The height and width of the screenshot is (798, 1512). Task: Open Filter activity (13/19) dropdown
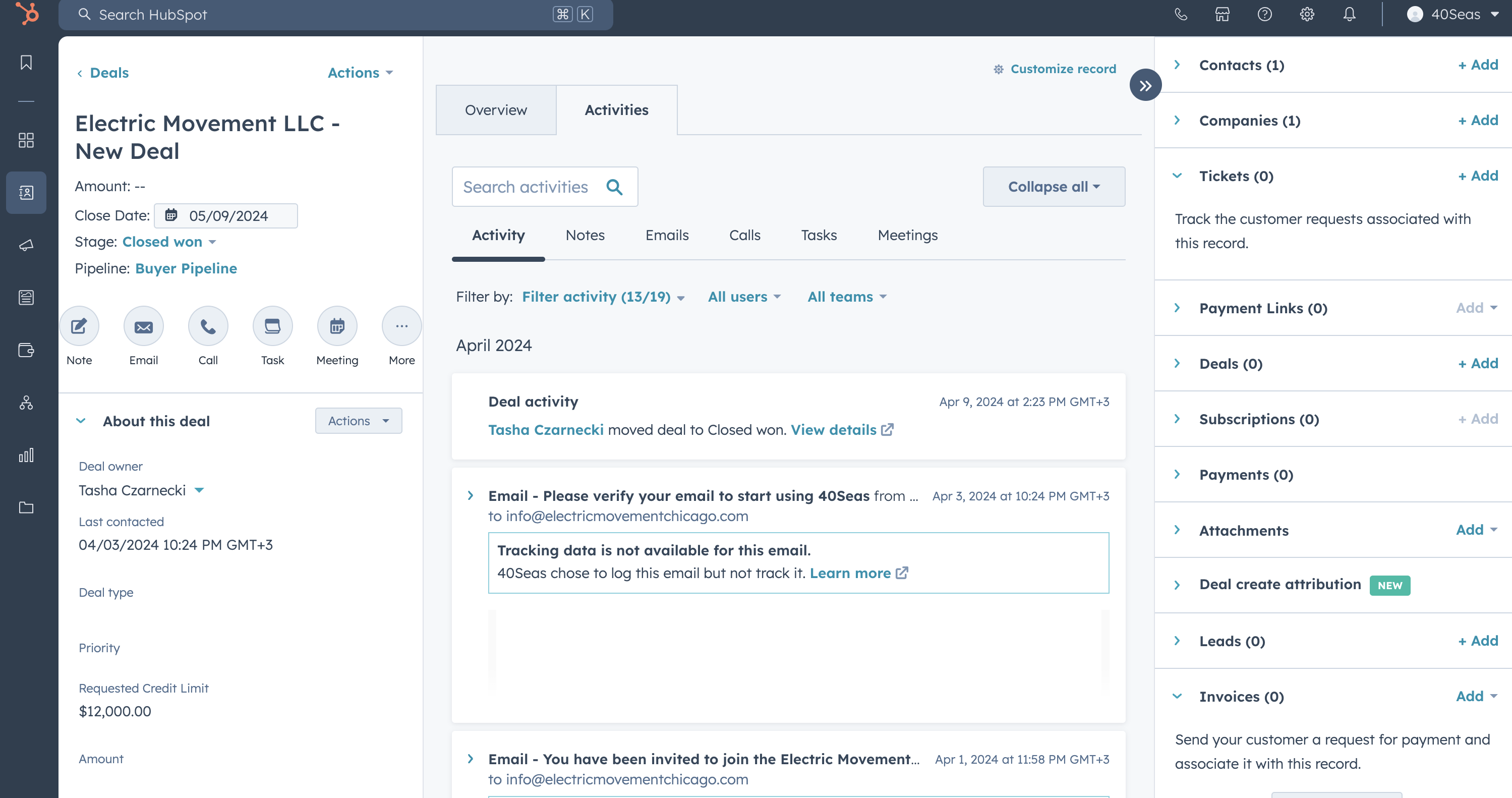tap(603, 297)
